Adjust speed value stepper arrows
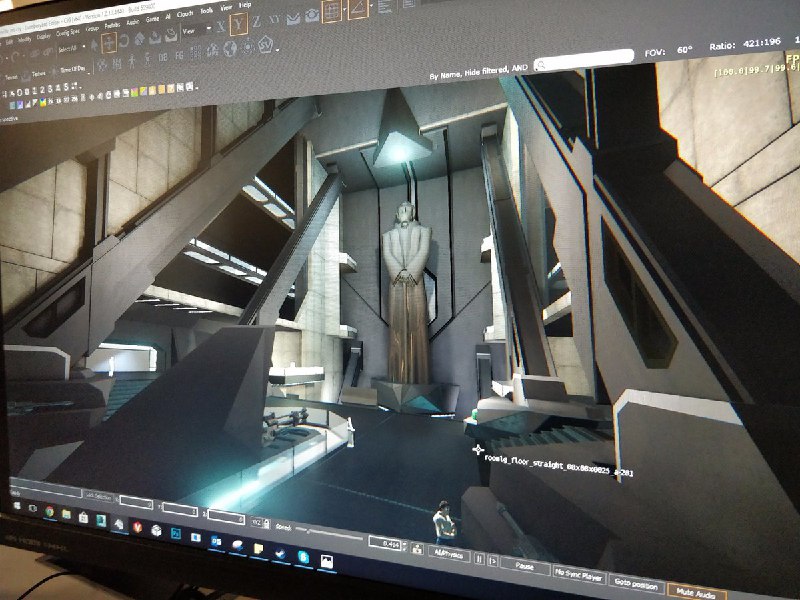Screen dimensions: 800x600 coord(405,546)
